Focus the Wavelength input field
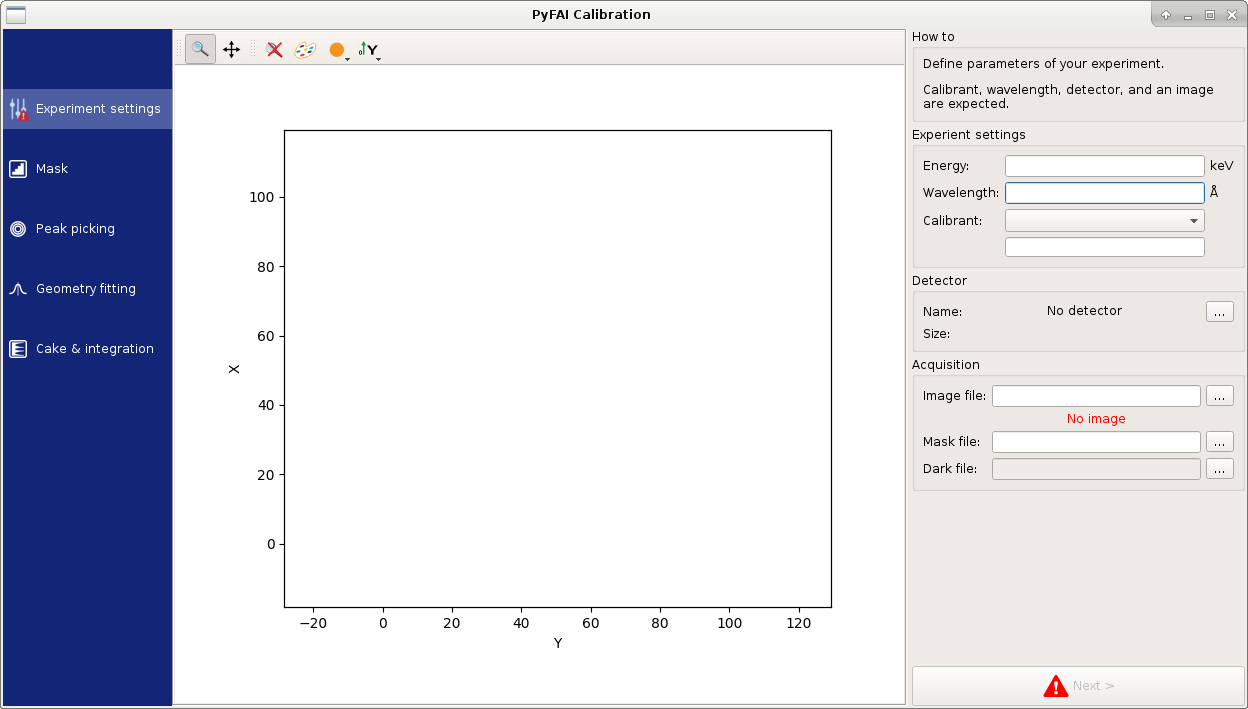Screen dimensions: 1248x709 click(x=1104, y=193)
